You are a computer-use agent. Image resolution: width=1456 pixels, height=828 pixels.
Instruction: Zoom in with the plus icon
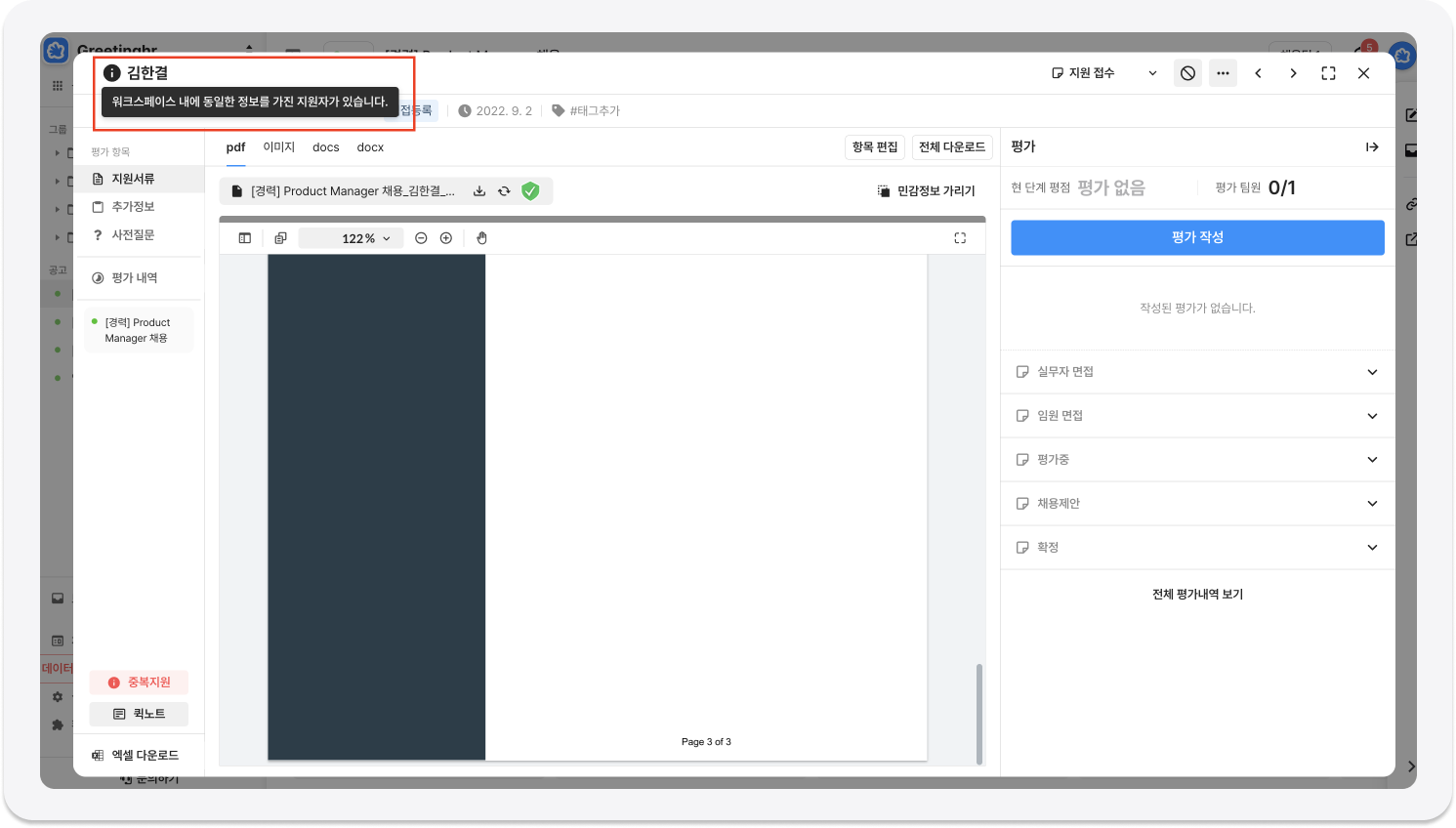[446, 238]
